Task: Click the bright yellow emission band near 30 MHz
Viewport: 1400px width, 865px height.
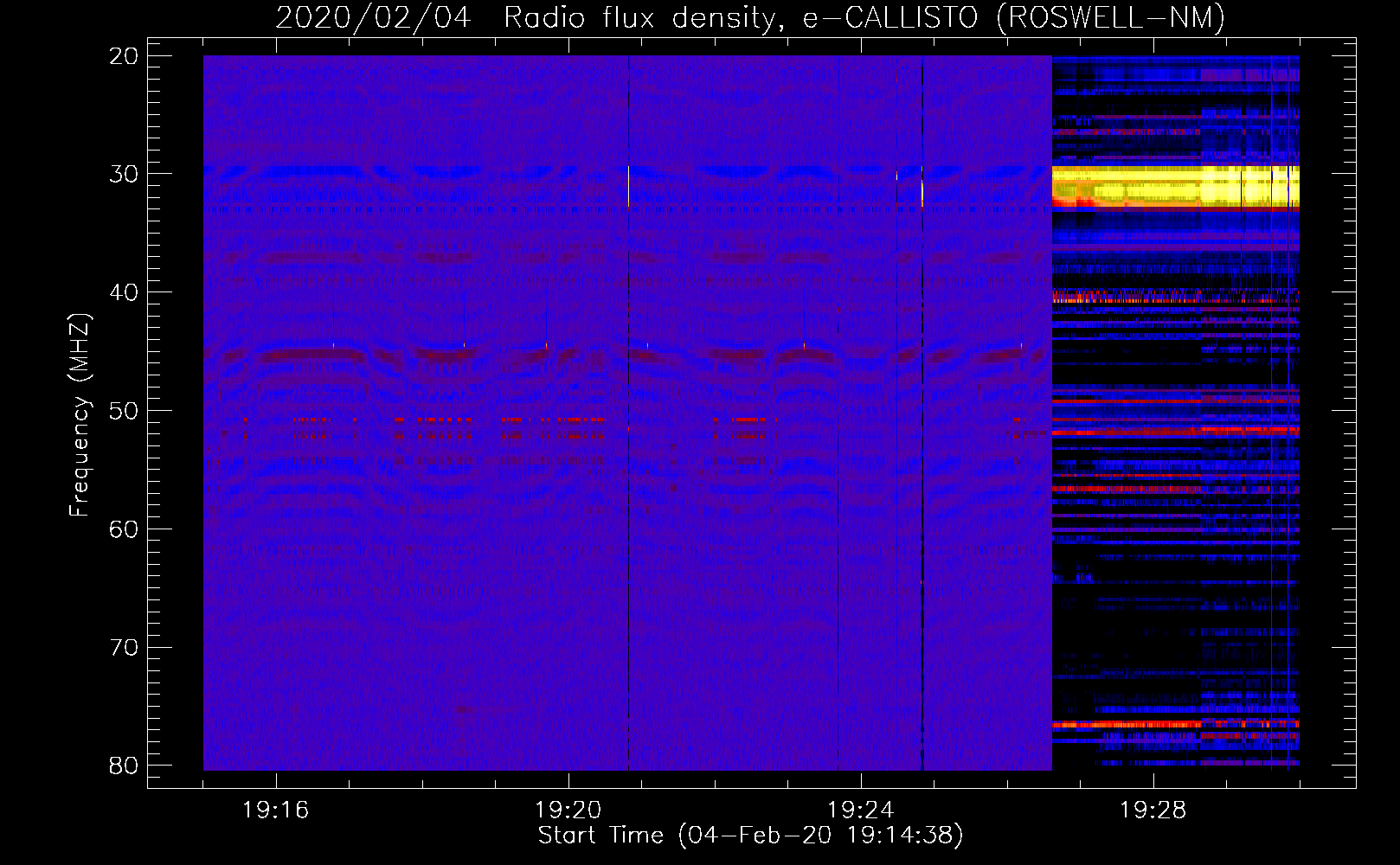Action: (x=1175, y=187)
